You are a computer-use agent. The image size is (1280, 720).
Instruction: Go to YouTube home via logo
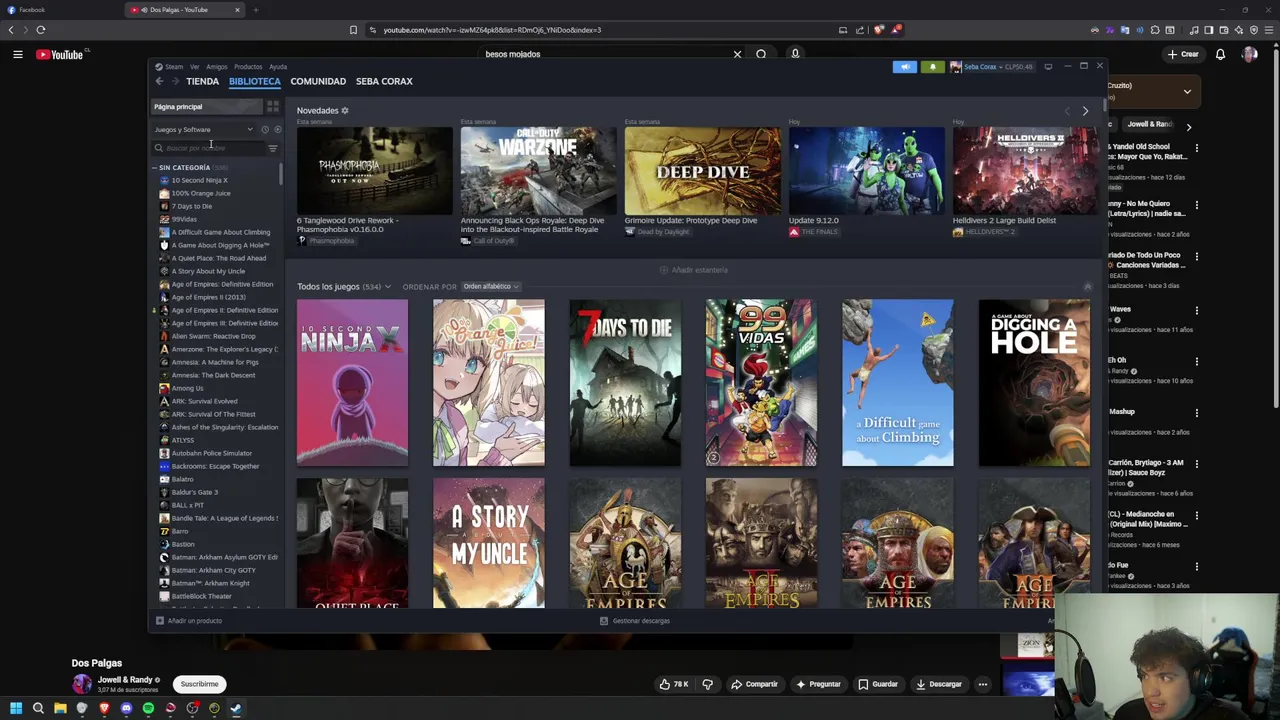tap(60, 55)
